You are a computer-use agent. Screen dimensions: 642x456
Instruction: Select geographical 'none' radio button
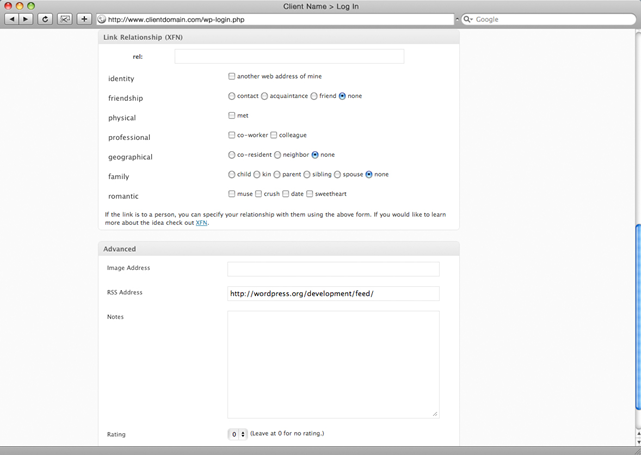pos(315,155)
